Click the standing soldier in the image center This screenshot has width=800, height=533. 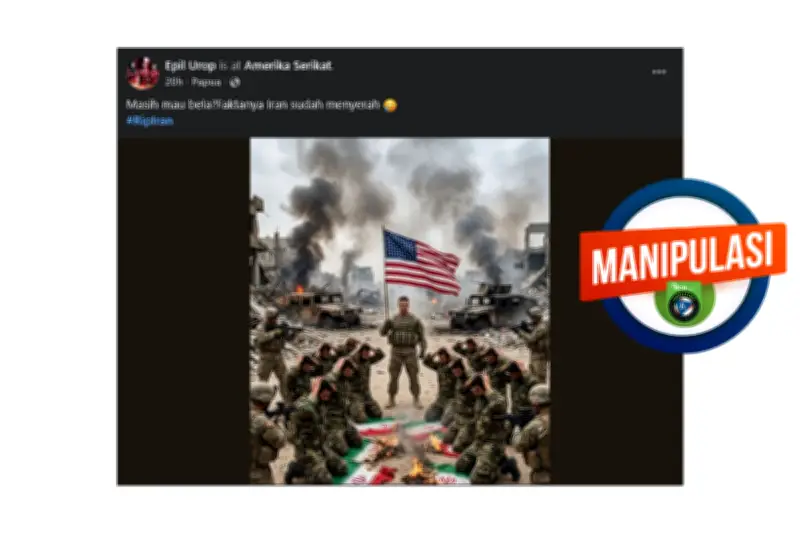tap(404, 352)
